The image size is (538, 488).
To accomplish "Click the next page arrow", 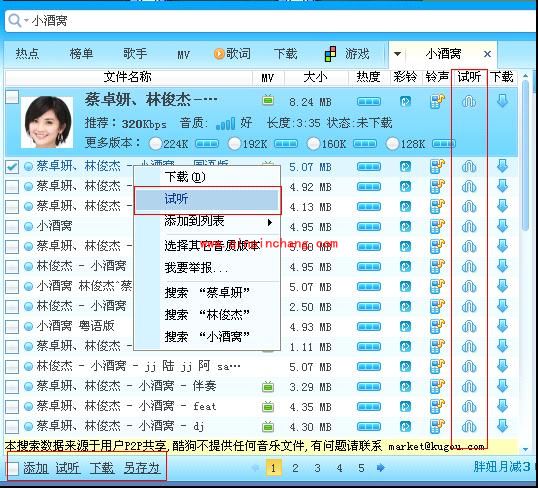I will point(381,468).
